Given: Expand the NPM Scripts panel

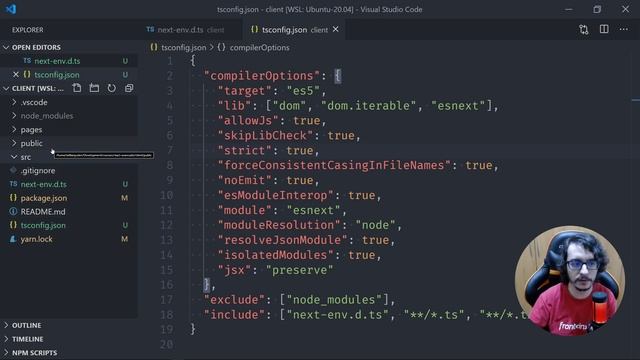Looking at the screenshot, I should click(6, 352).
